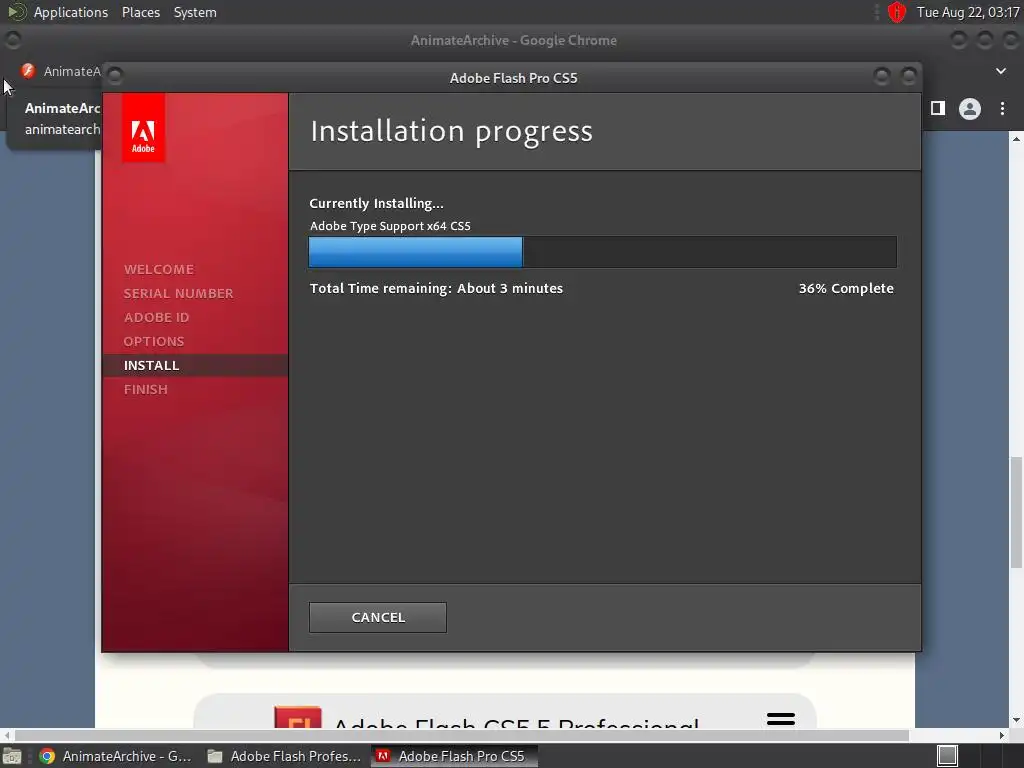Click the '36% Complete' status text
The width and height of the screenshot is (1024, 768).
pyautogui.click(x=846, y=288)
